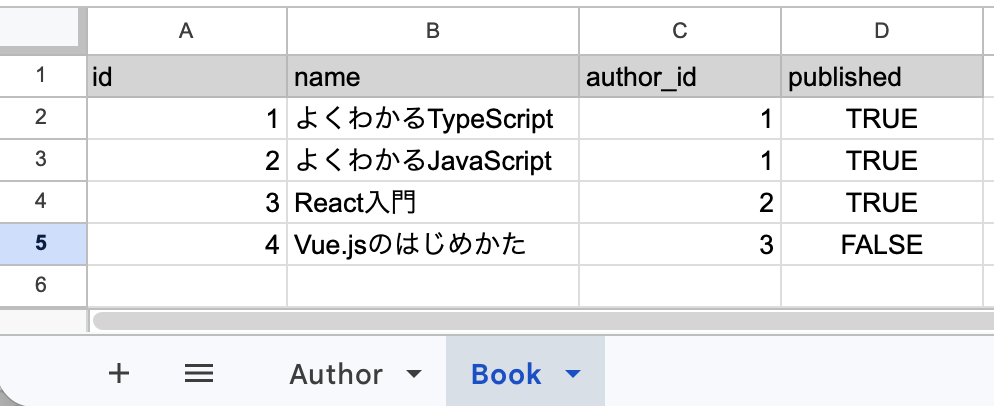Image resolution: width=994 pixels, height=406 pixels.
Task: Select row 4 header
Action: tap(41, 202)
